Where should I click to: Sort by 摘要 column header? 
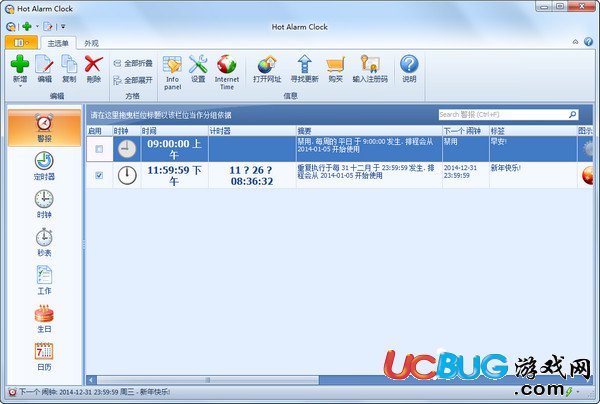tap(369, 131)
